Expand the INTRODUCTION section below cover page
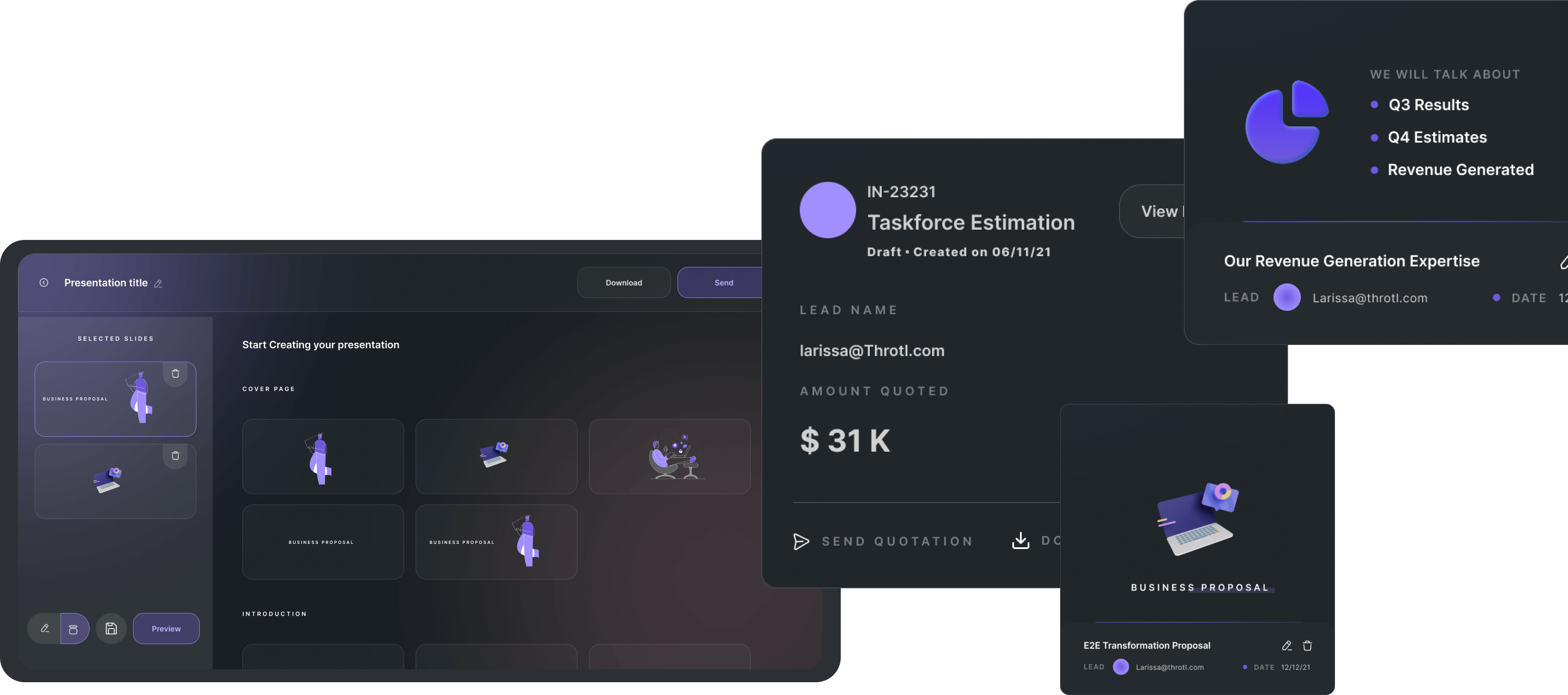This screenshot has width=1568, height=695. pyautogui.click(x=274, y=612)
